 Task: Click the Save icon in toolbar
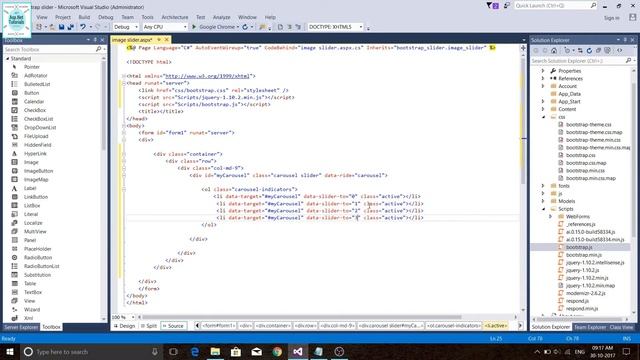coord(61,27)
